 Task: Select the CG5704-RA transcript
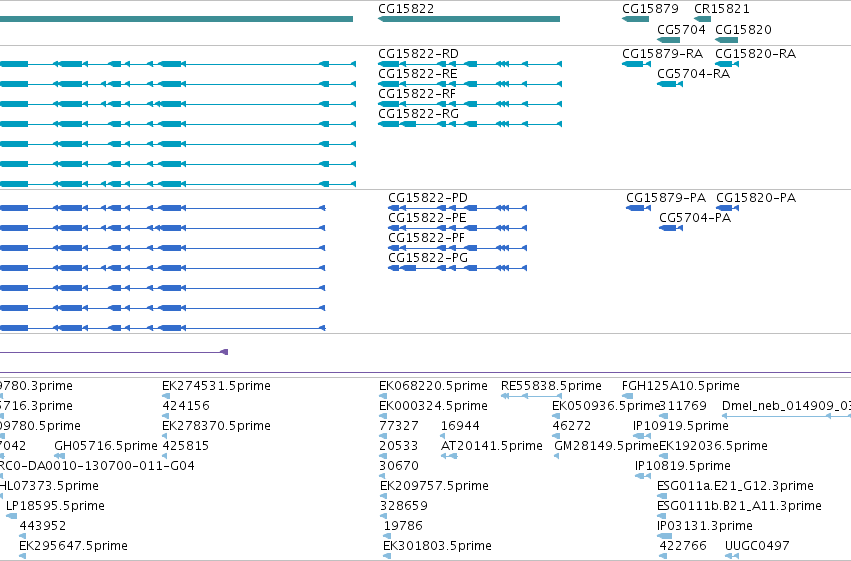coord(694,74)
